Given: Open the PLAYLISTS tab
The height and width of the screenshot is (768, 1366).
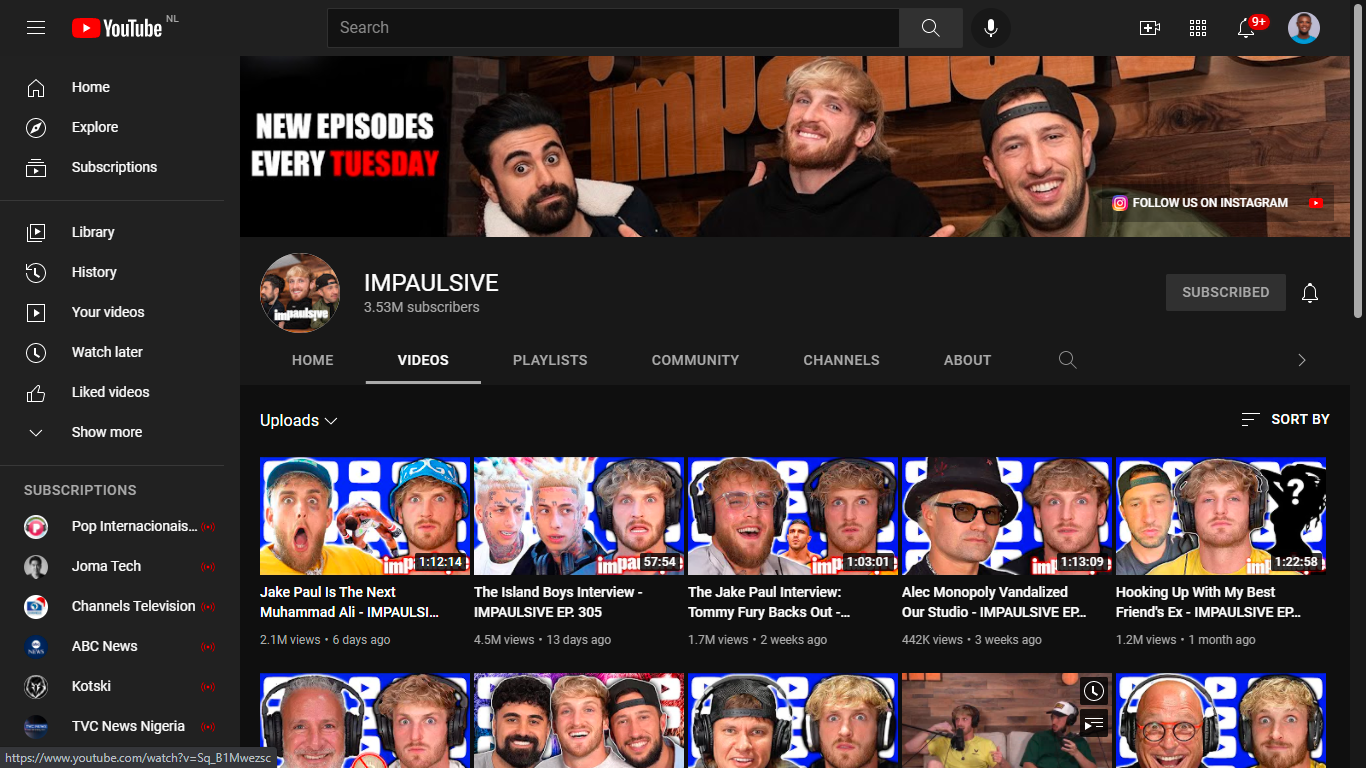Looking at the screenshot, I should click(x=550, y=360).
